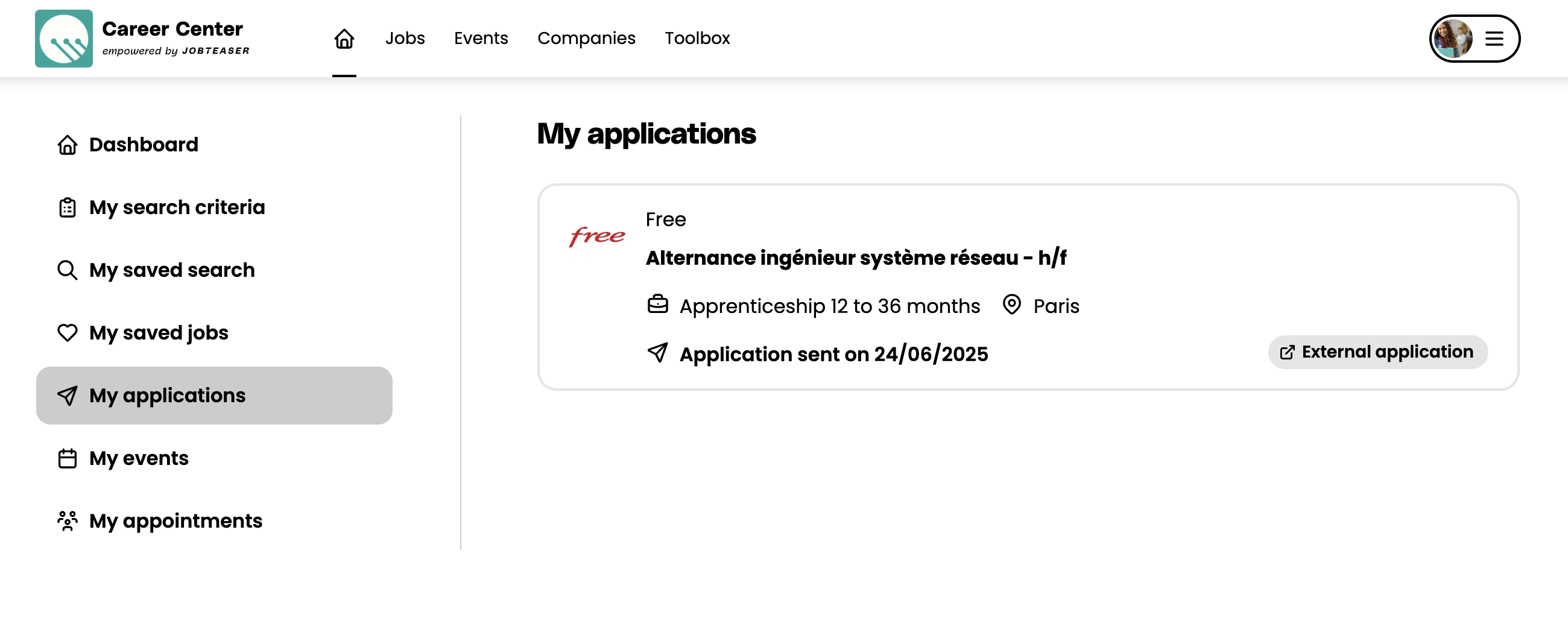Click the calendar icon for My events
Image resolution: width=1568 pixels, height=632 pixels.
click(x=67, y=458)
